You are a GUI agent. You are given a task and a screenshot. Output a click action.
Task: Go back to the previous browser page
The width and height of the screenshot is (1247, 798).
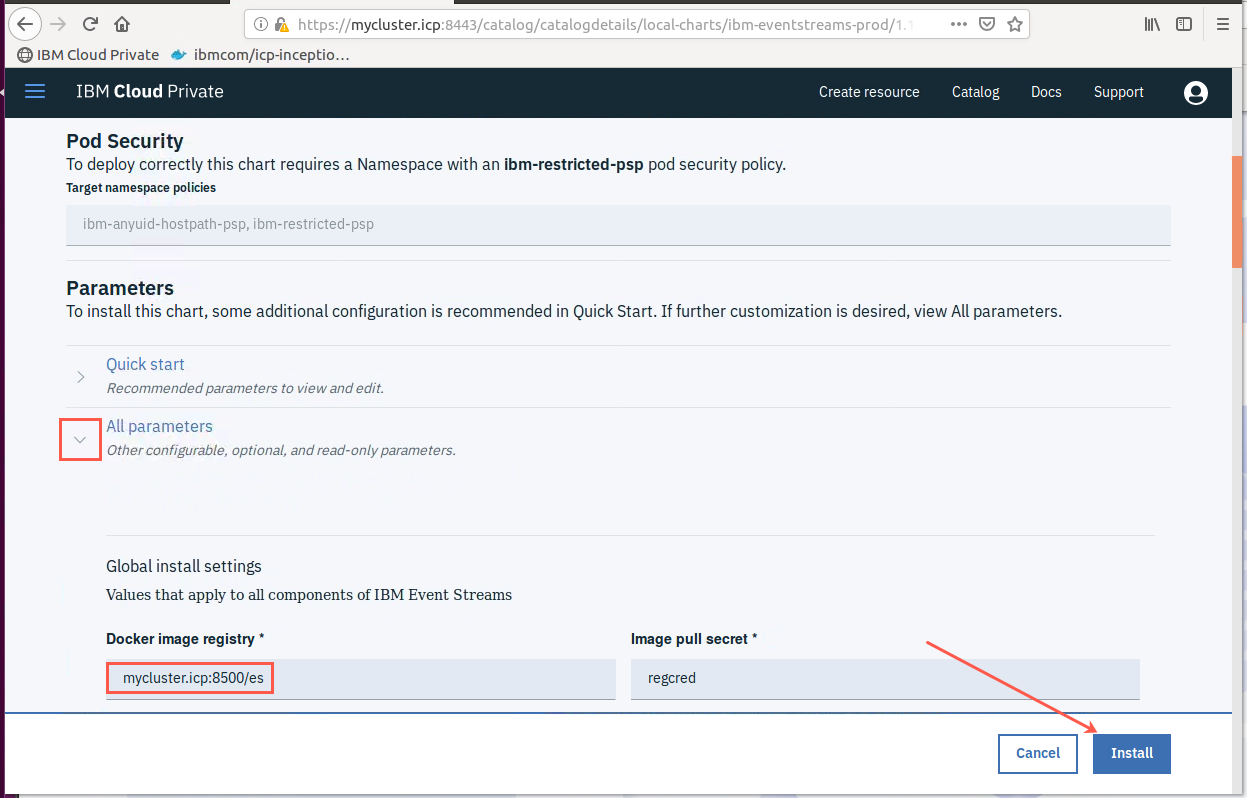(26, 24)
